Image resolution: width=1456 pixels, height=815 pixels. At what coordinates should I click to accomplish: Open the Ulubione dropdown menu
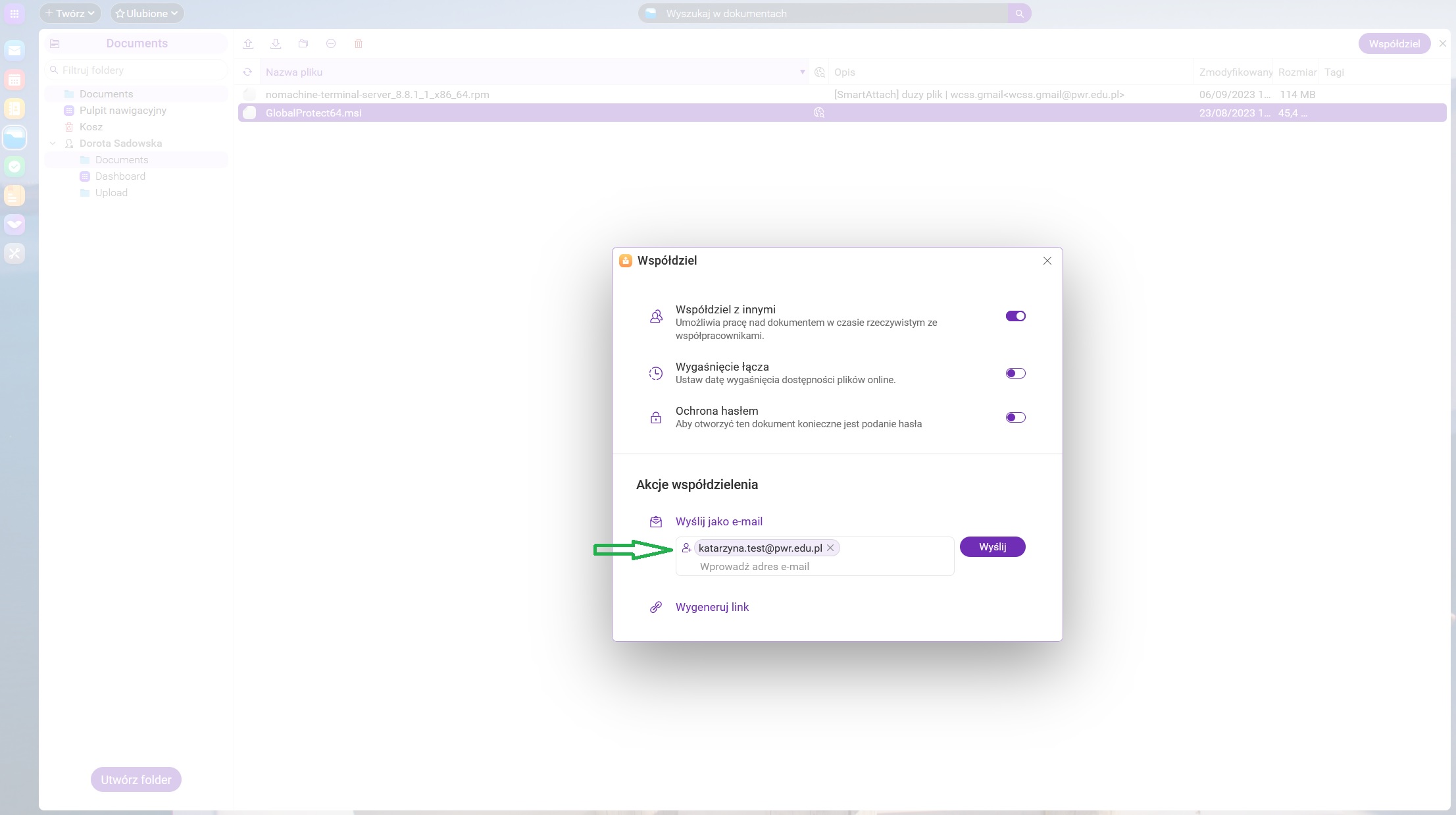[x=147, y=13]
